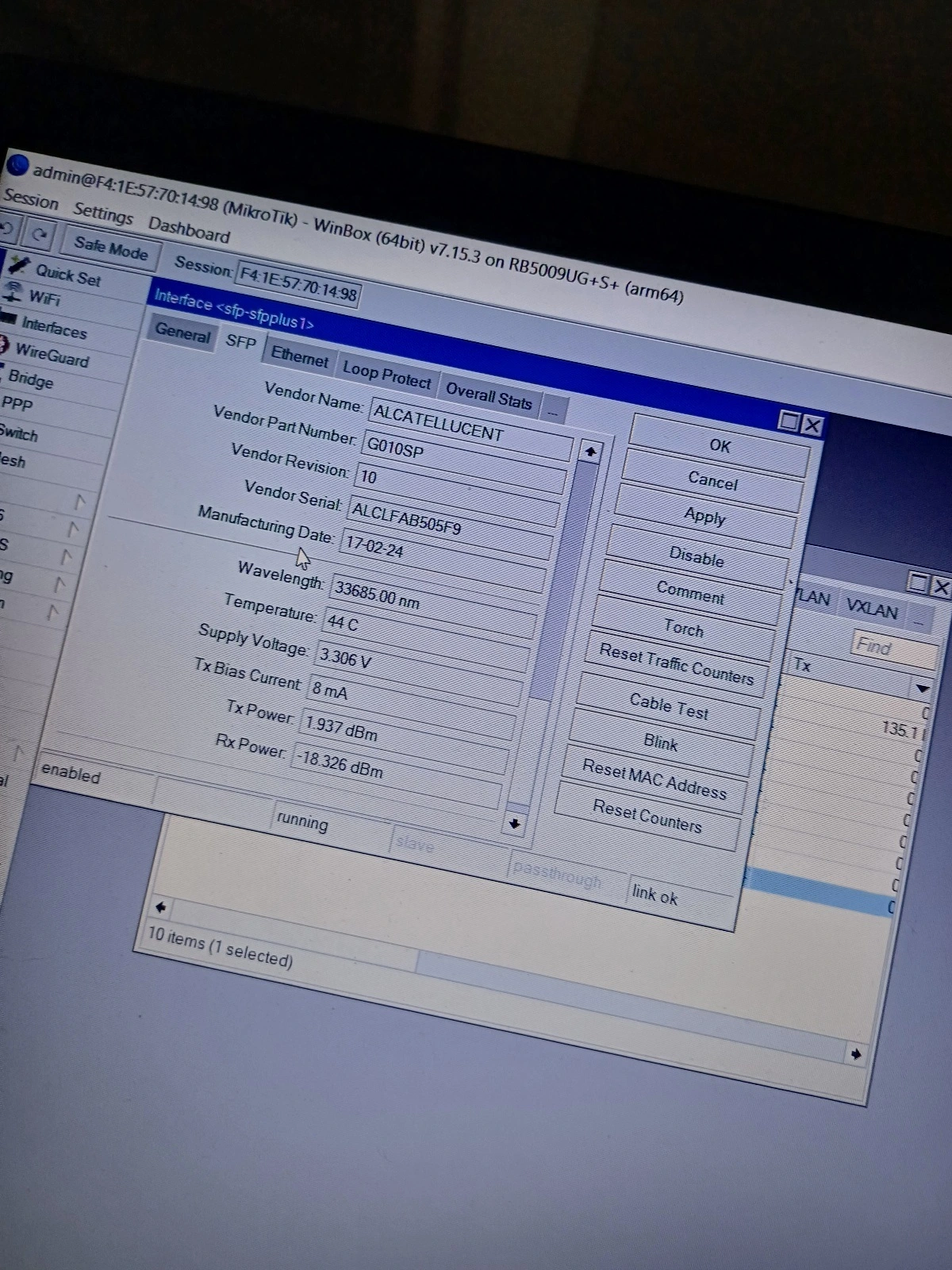The image size is (952, 1270).
Task: Open column dropdown arrow under Find box
Action: pyautogui.click(x=921, y=688)
